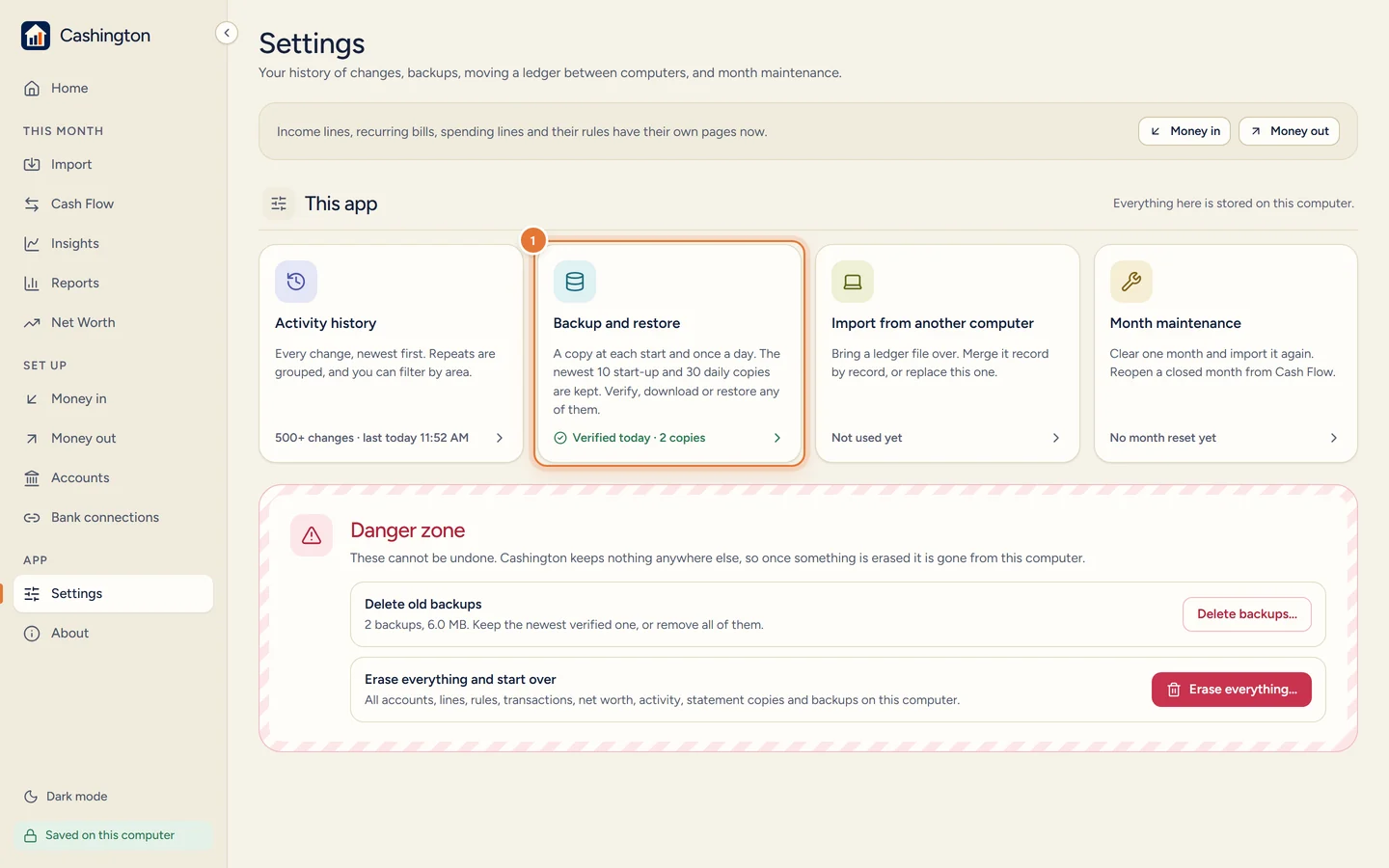Click the 'Erase everything and start over' heading
The image size is (1389, 868).
[x=460, y=680]
